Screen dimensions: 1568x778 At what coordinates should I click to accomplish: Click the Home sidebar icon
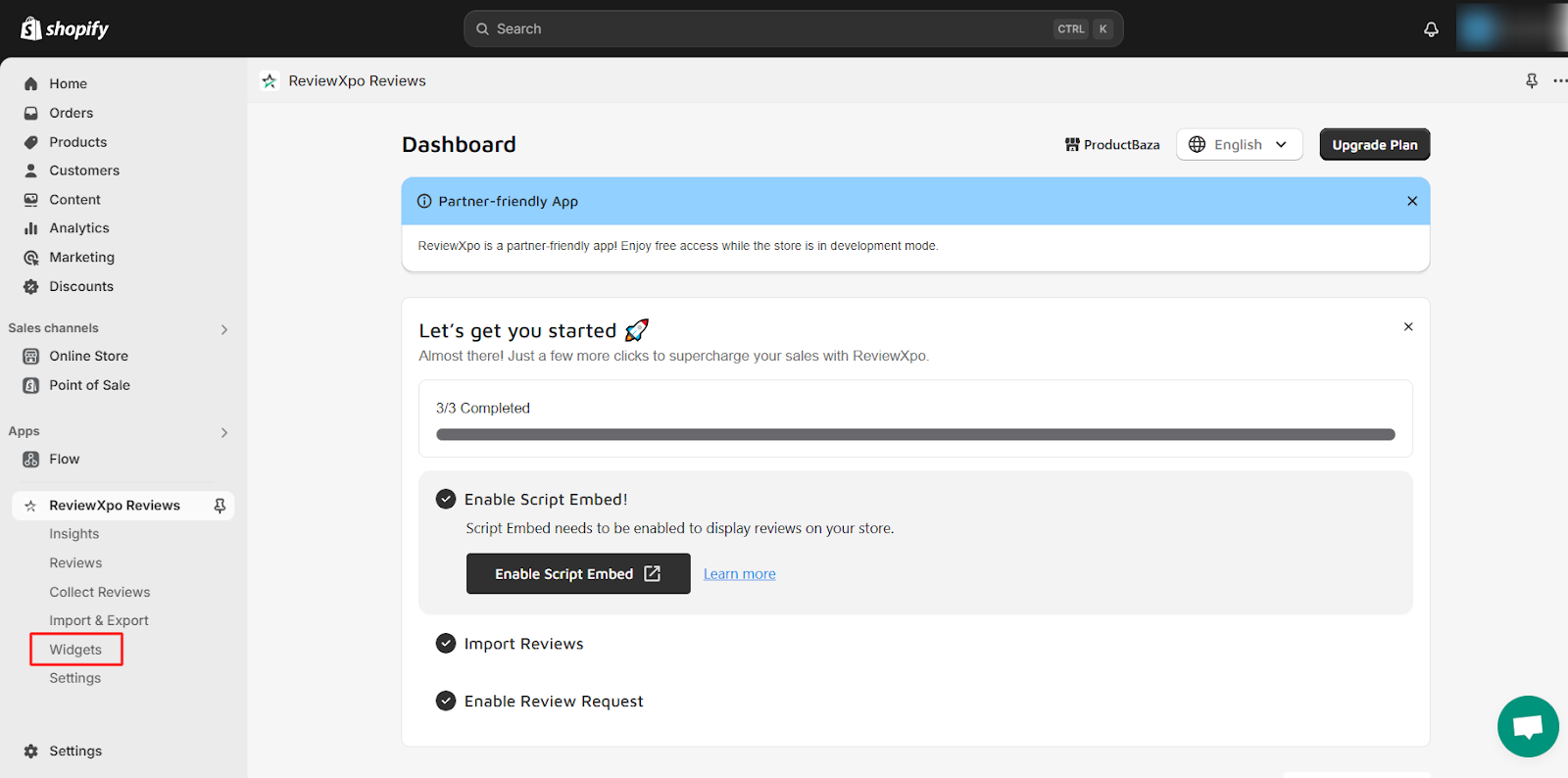[x=31, y=84]
